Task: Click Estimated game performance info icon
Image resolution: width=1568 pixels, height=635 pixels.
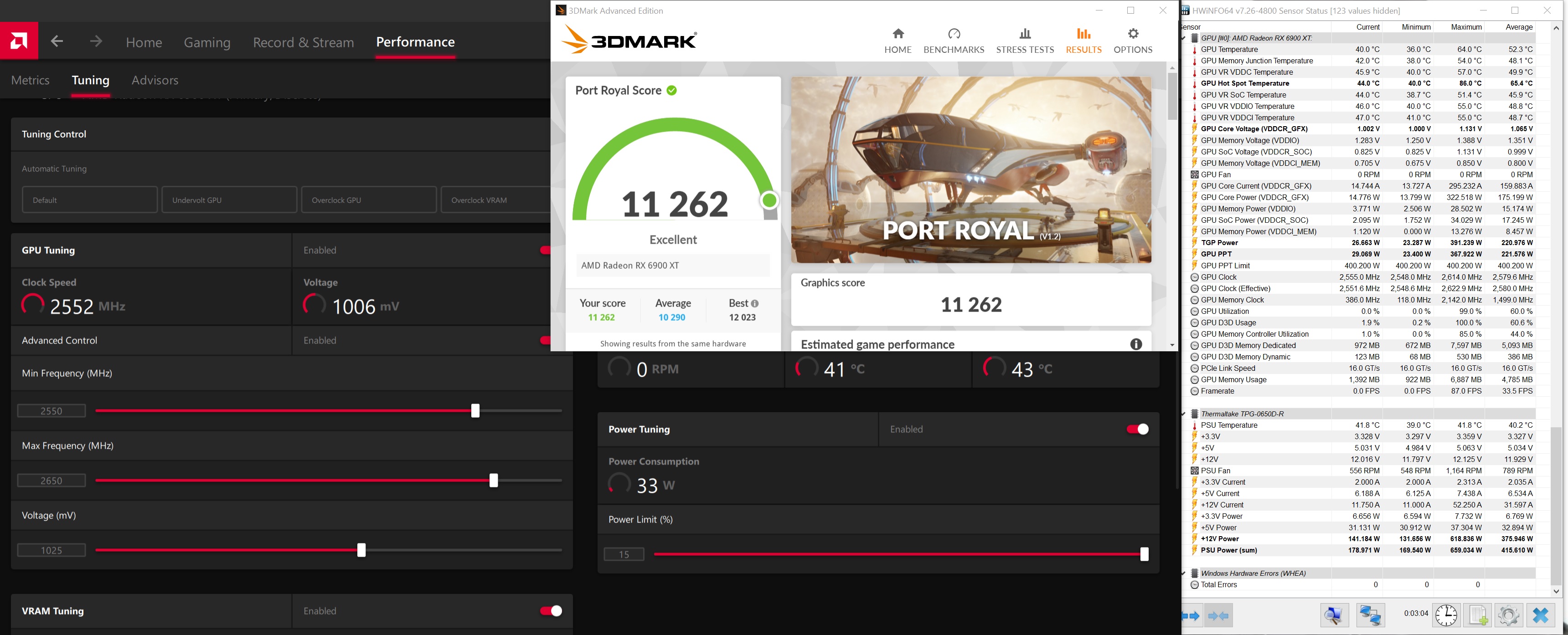Action: pos(1135,344)
